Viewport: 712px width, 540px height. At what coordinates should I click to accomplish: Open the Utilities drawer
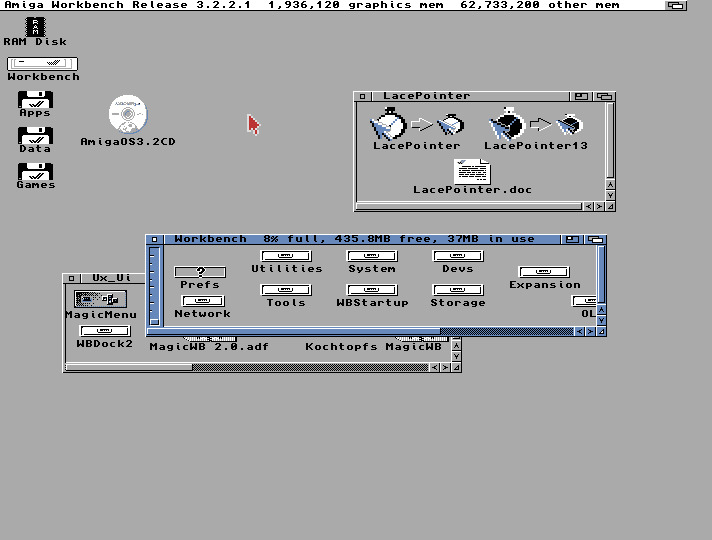point(286,256)
